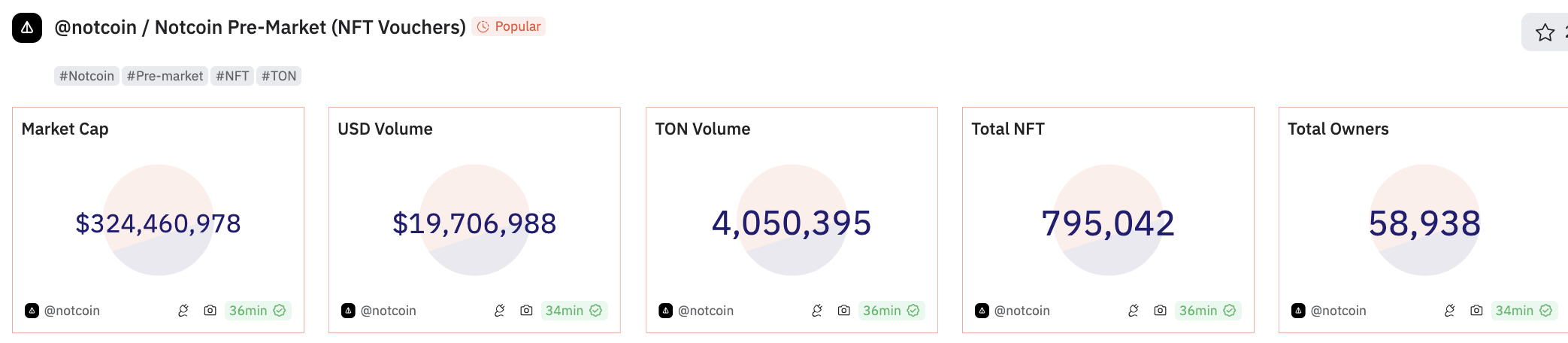Click camera icon on Total NFT card
Viewport: 1568px width, 343px height.
click(1161, 311)
